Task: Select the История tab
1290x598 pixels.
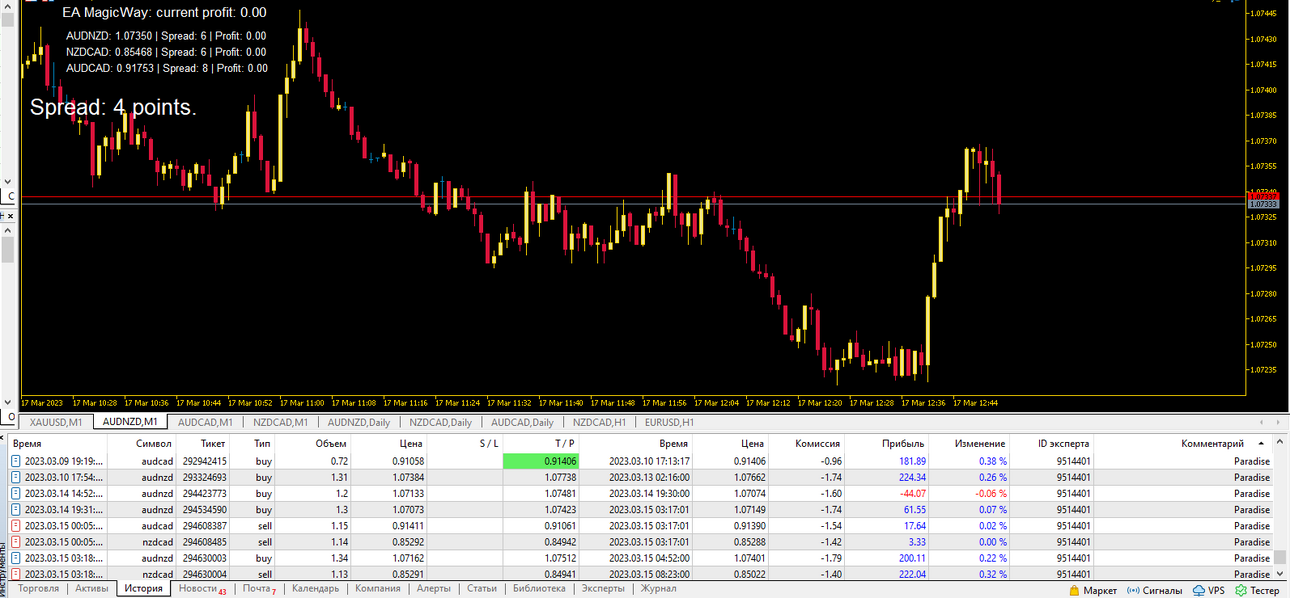Action: pyautogui.click(x=143, y=589)
